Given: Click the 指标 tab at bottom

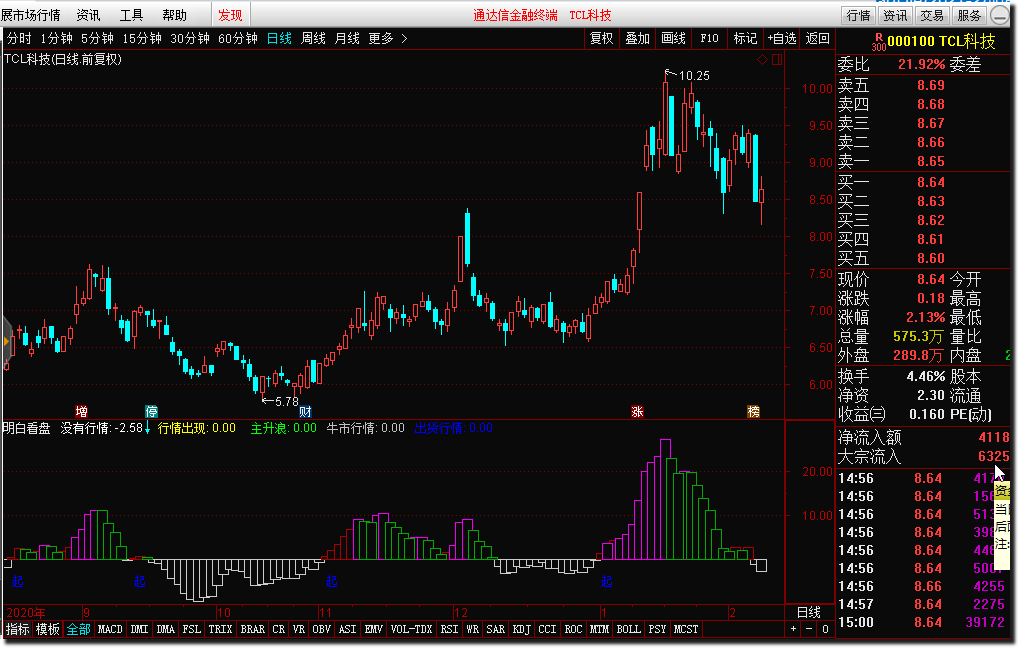Looking at the screenshot, I should pos(18,629).
